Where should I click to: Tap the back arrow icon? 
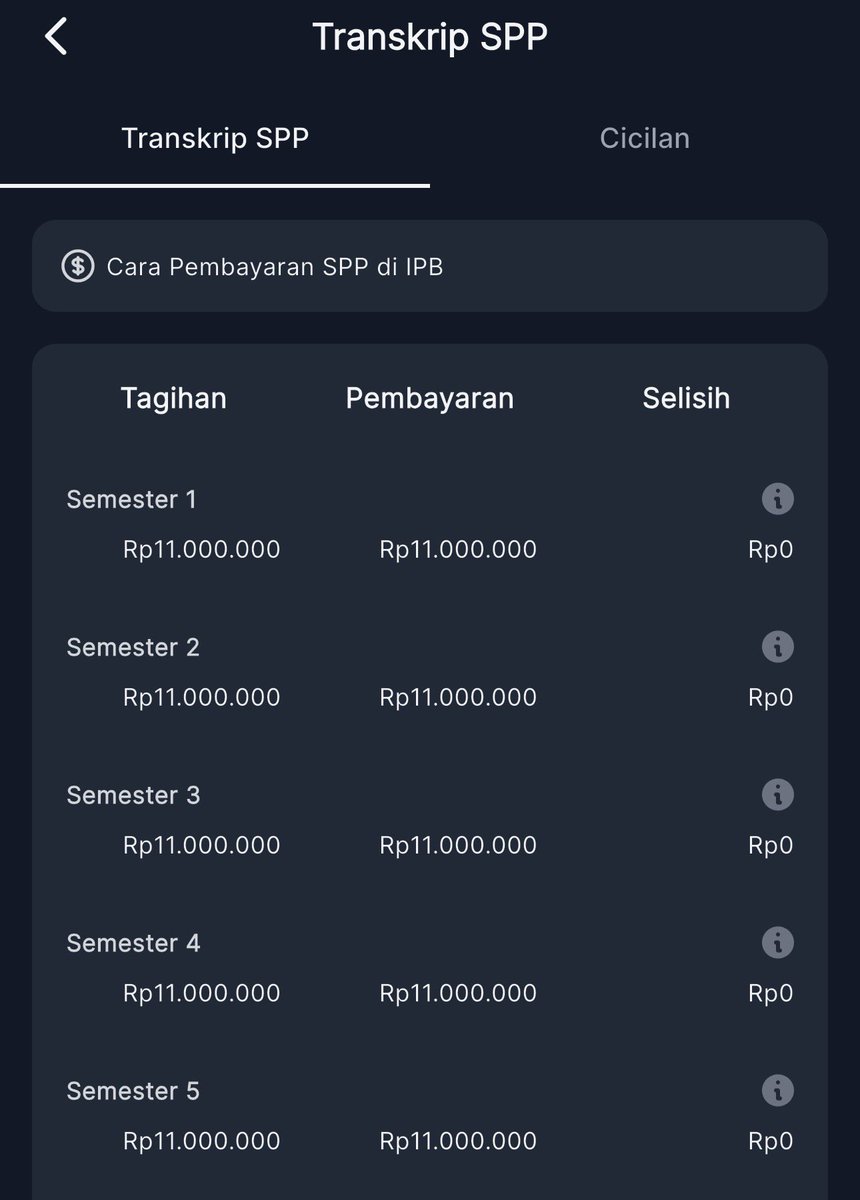click(56, 37)
